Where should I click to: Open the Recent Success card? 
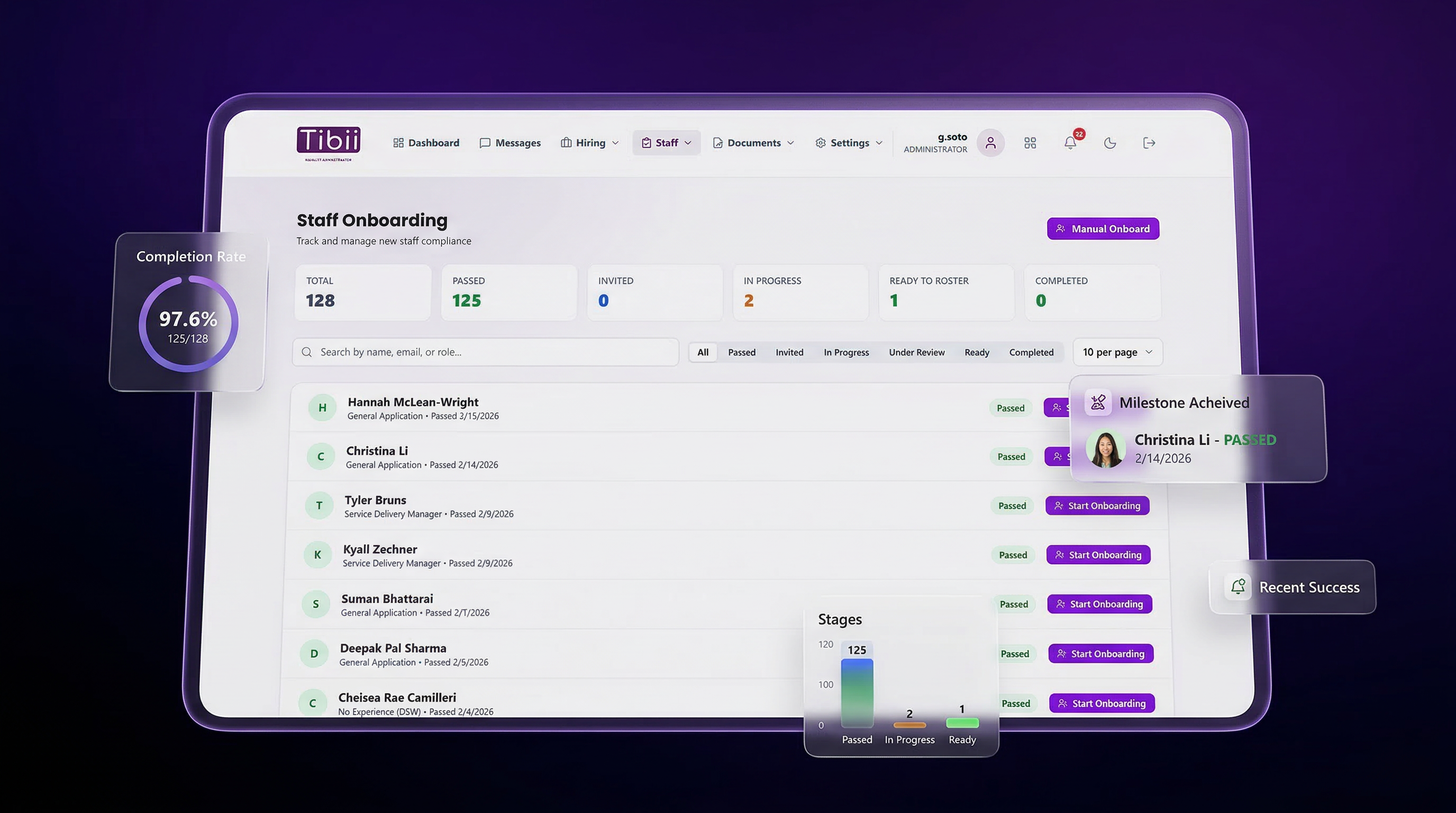(x=1292, y=587)
